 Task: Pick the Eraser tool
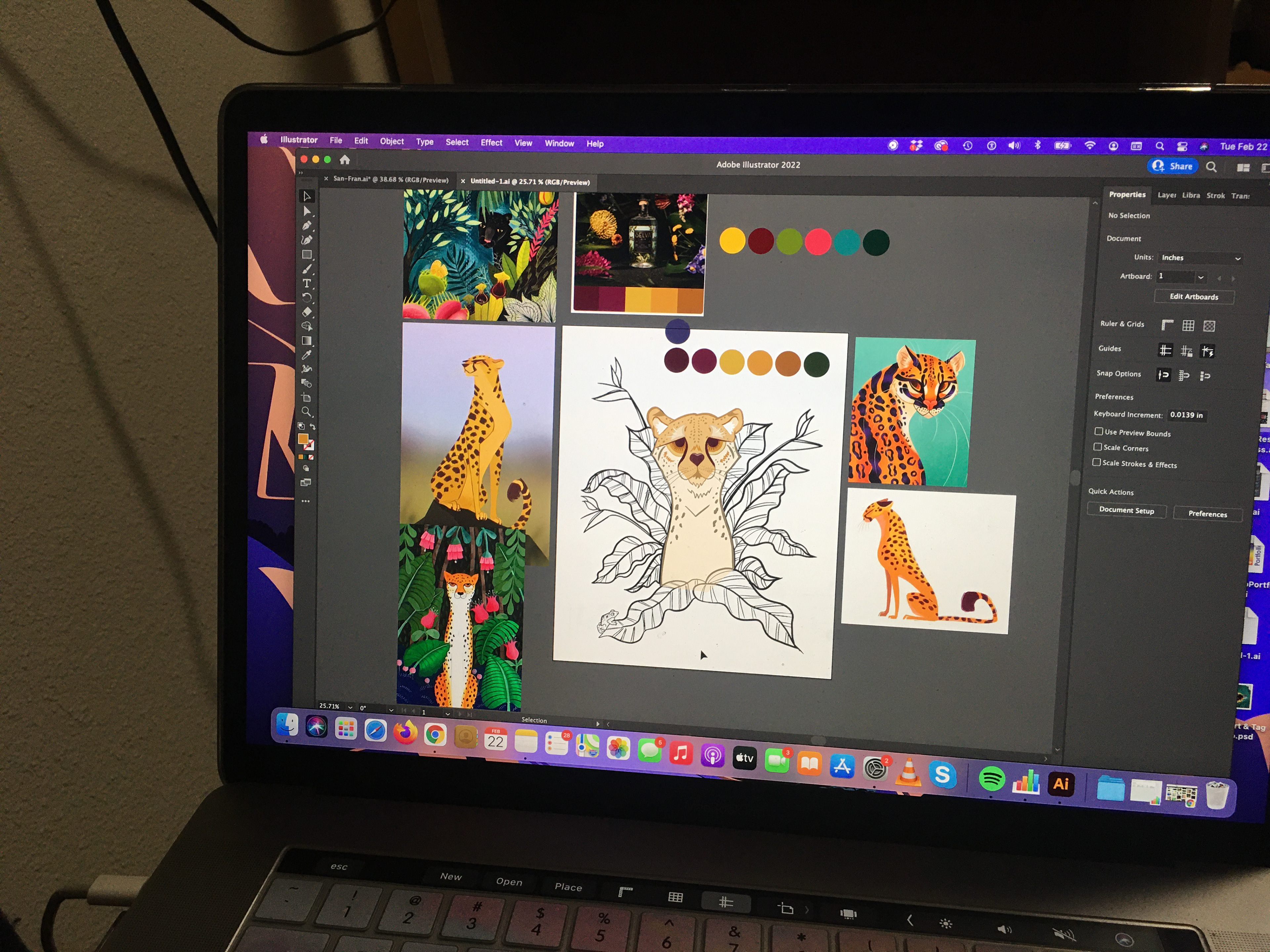tap(307, 312)
